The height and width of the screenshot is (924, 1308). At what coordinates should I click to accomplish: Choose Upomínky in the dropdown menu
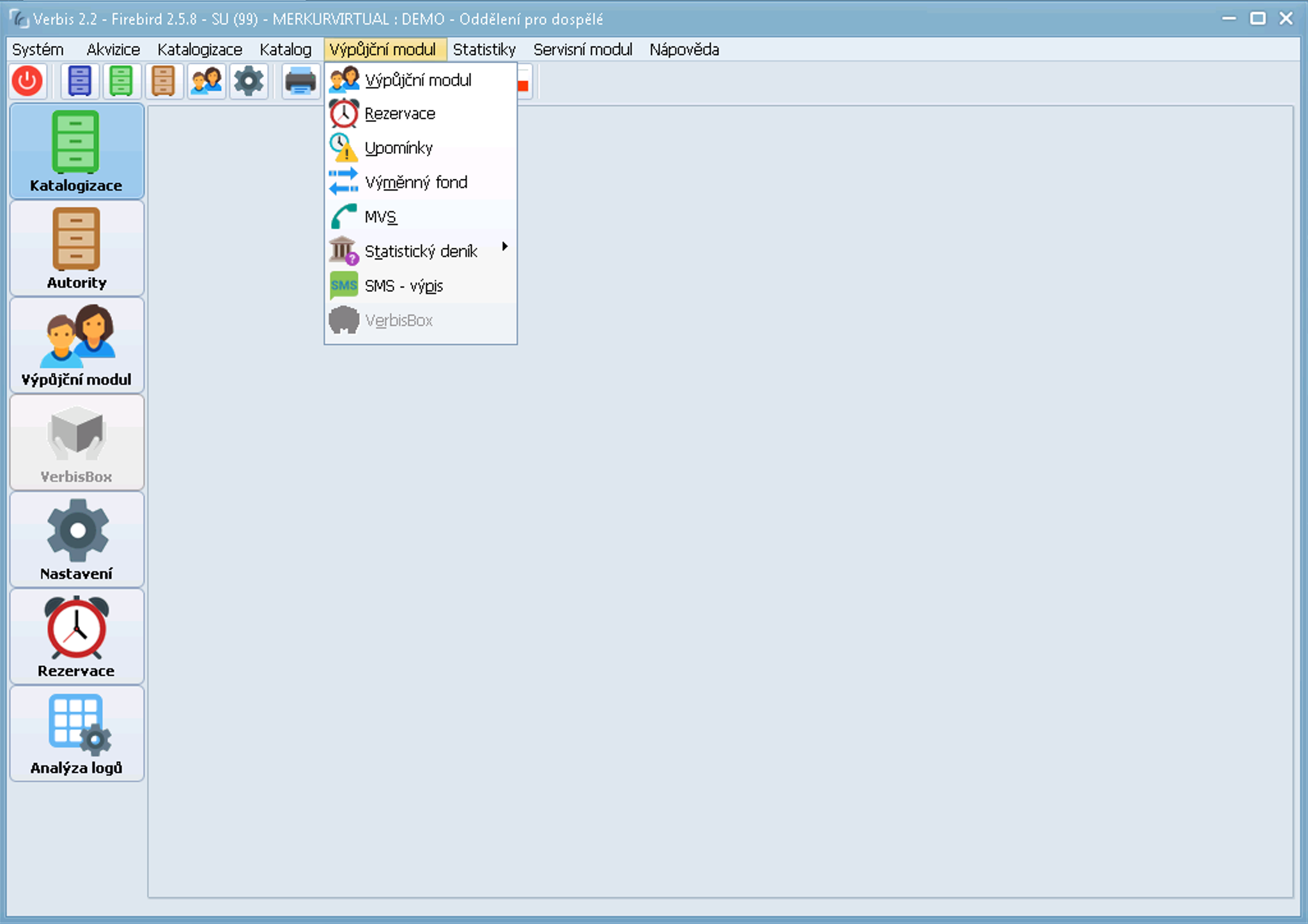421,148
